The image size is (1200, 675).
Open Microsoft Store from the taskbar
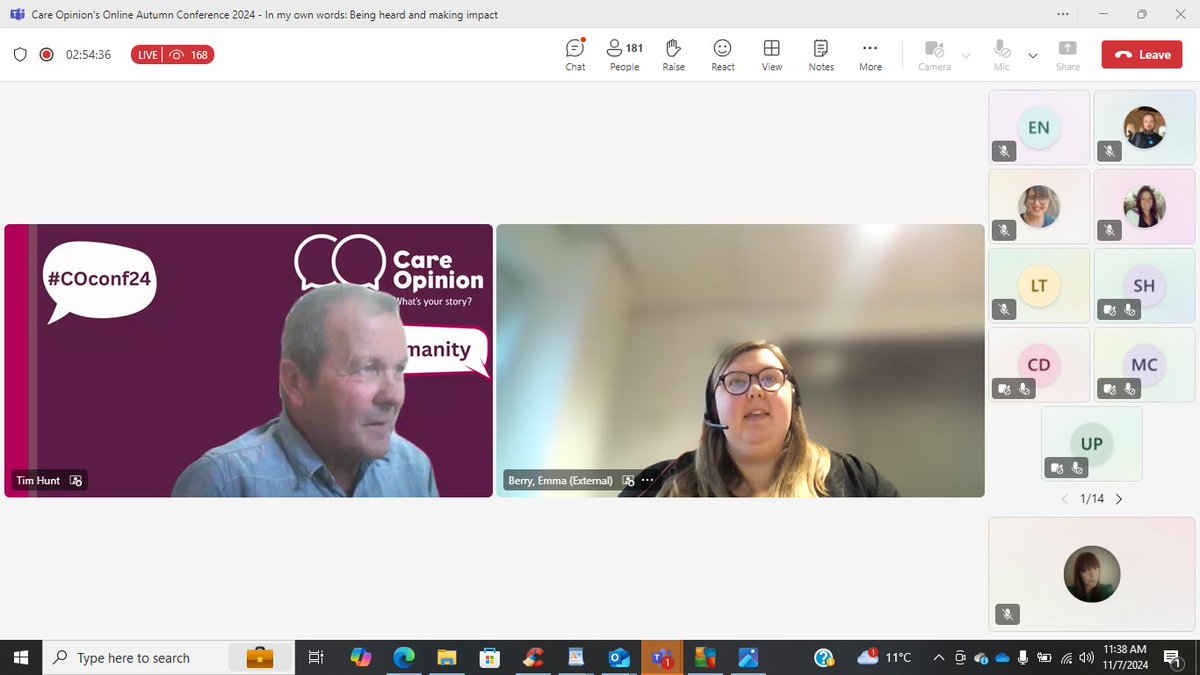tap(490, 657)
